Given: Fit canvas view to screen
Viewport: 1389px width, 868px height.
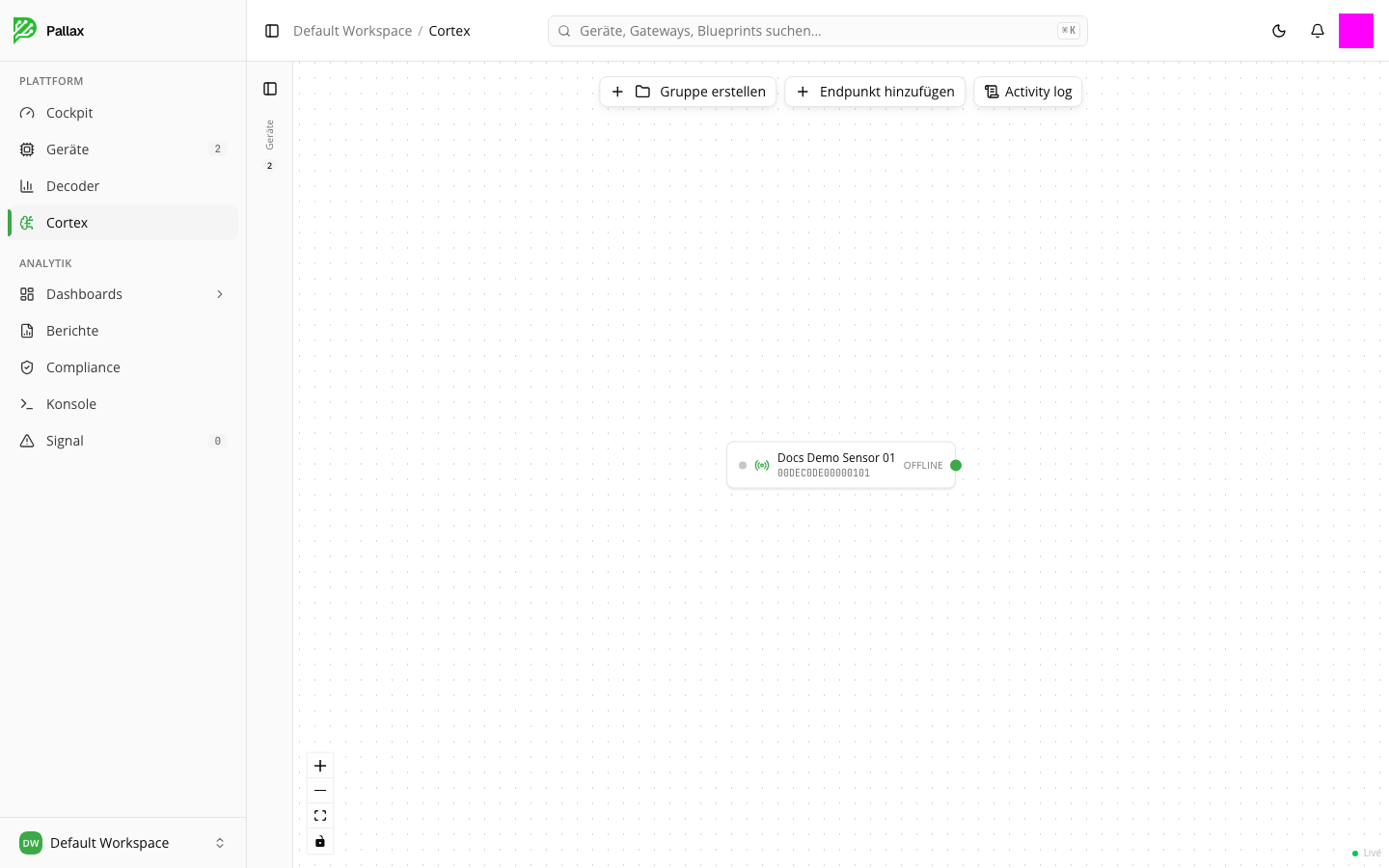Looking at the screenshot, I should pos(320,816).
